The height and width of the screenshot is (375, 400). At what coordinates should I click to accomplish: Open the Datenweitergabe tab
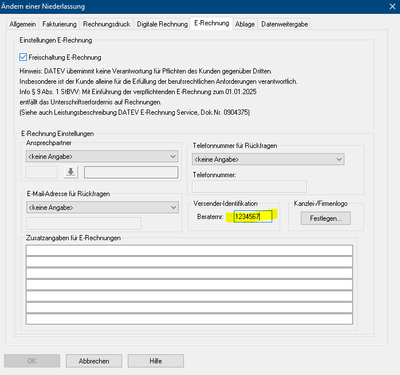pos(284,24)
